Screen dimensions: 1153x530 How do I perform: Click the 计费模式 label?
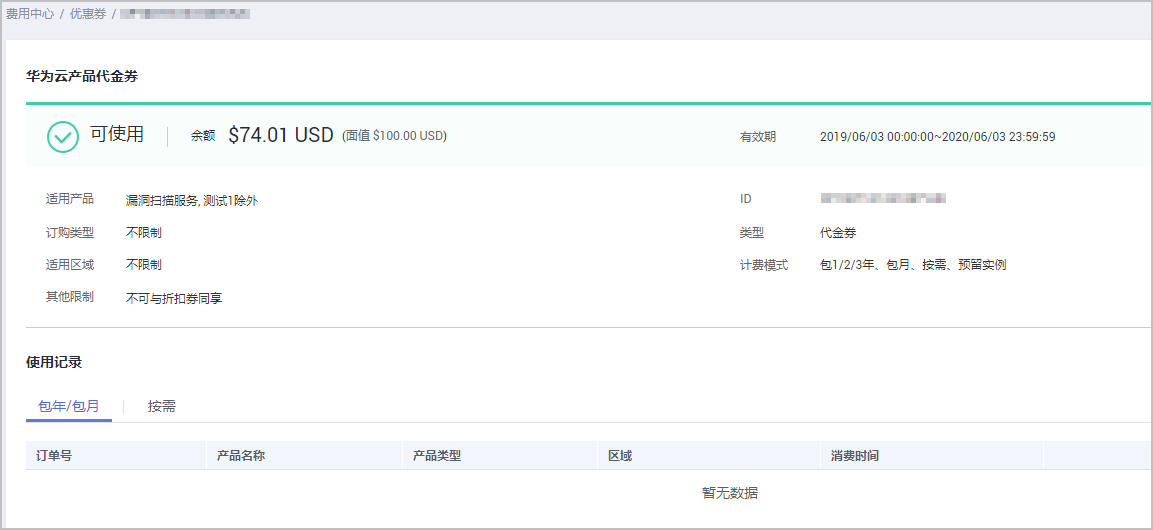point(763,265)
